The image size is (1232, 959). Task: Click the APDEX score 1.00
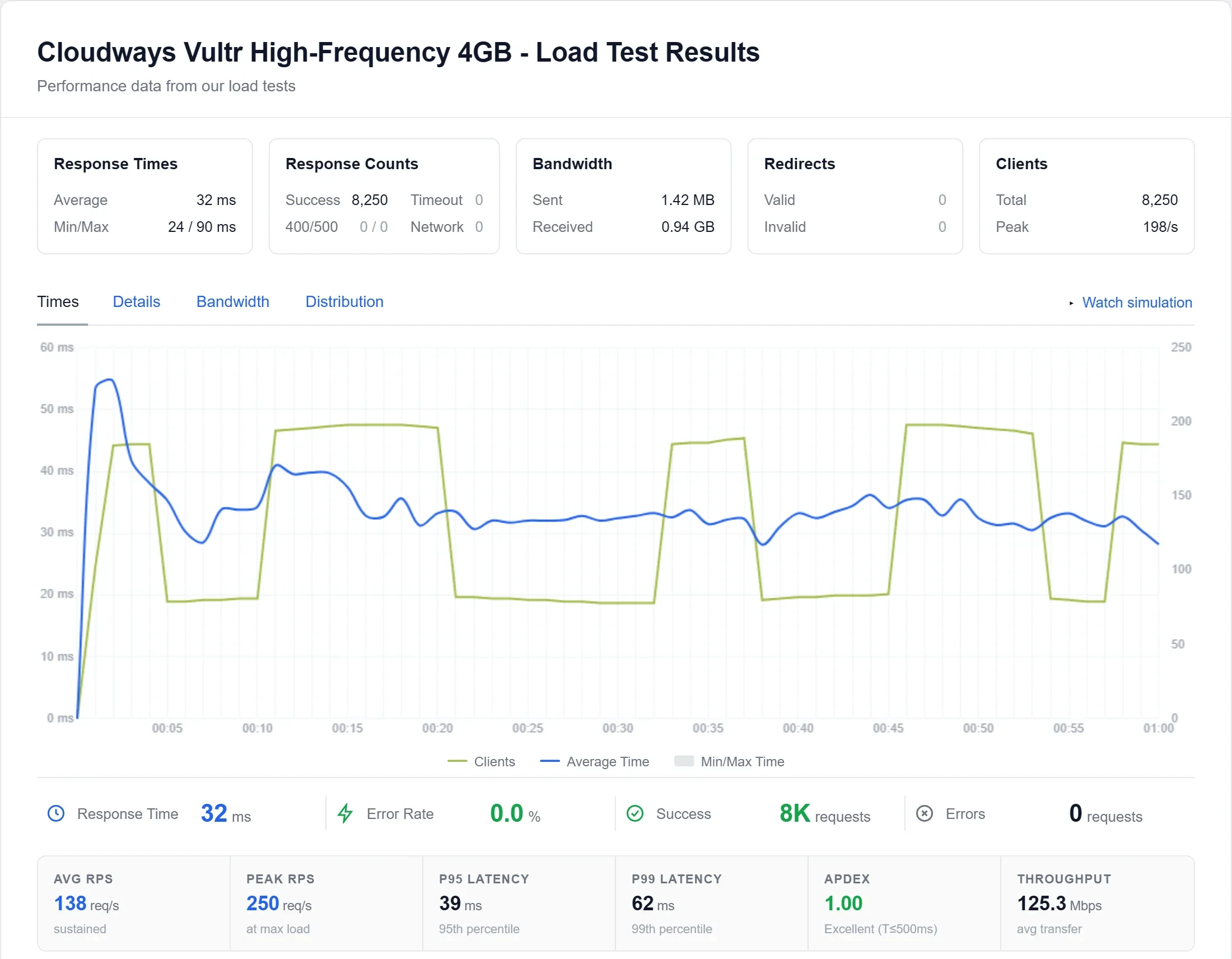pyautogui.click(x=843, y=904)
